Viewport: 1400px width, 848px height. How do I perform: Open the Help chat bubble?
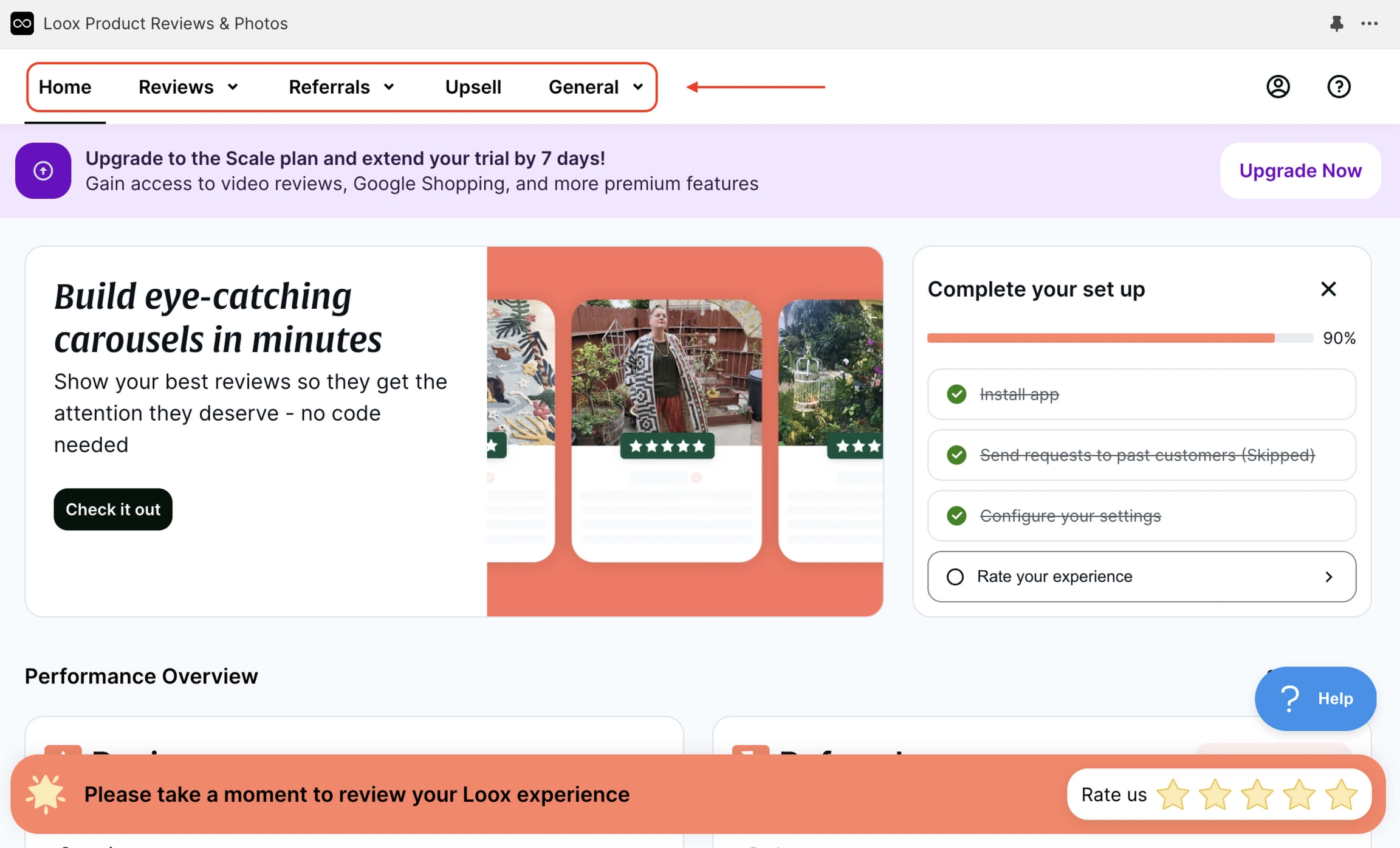1316,698
